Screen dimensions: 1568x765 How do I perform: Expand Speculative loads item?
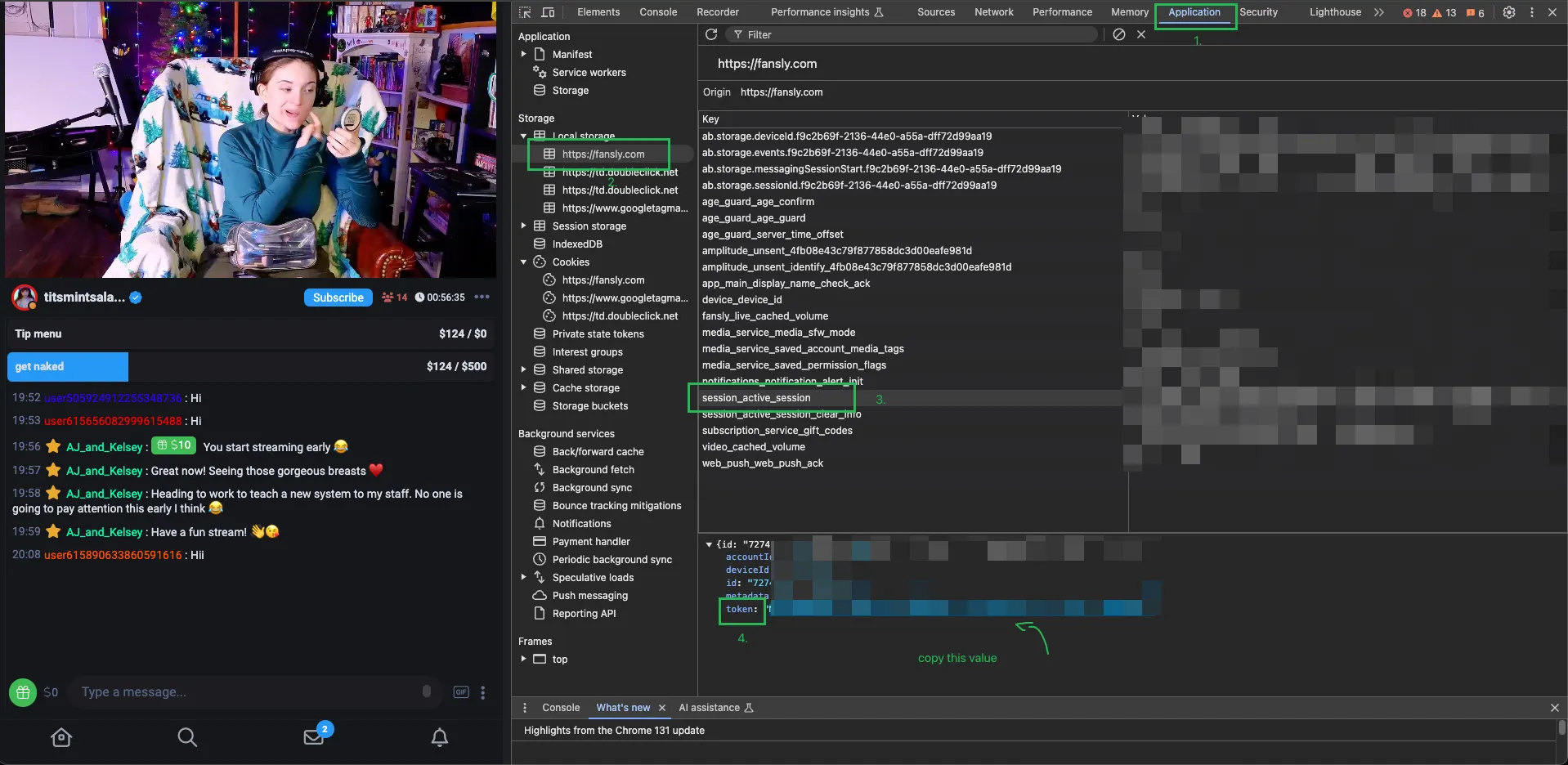(523, 577)
